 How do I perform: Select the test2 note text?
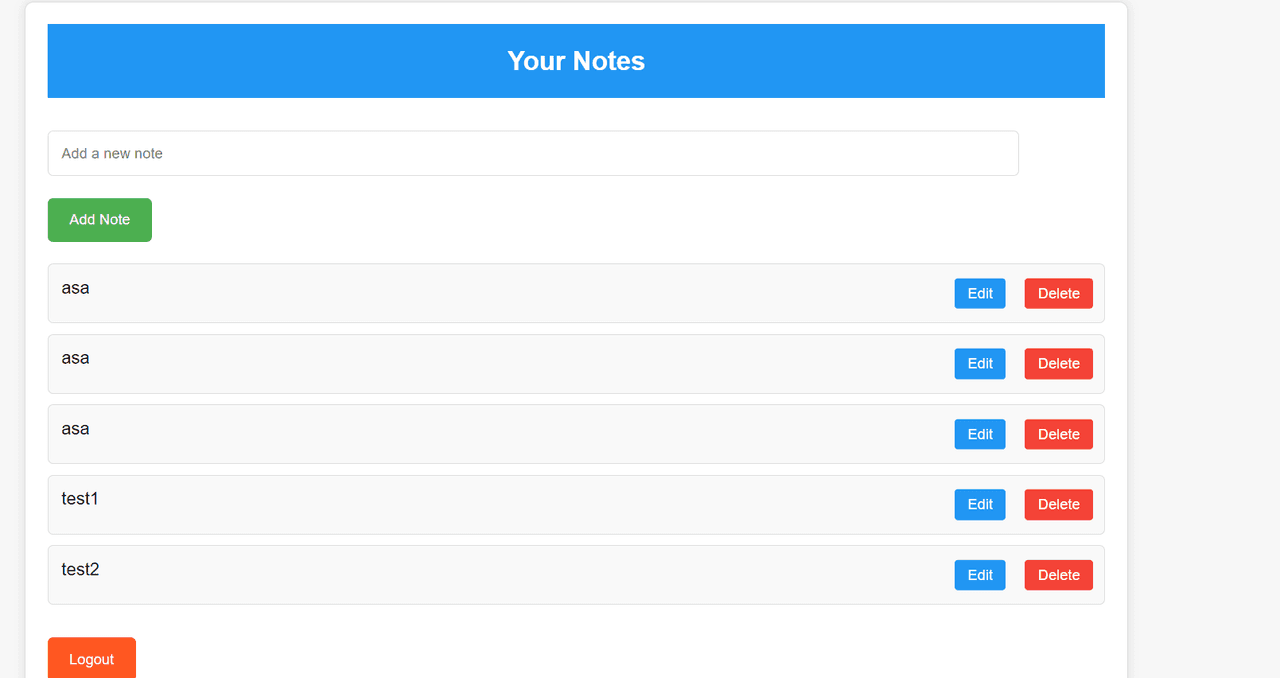click(80, 570)
